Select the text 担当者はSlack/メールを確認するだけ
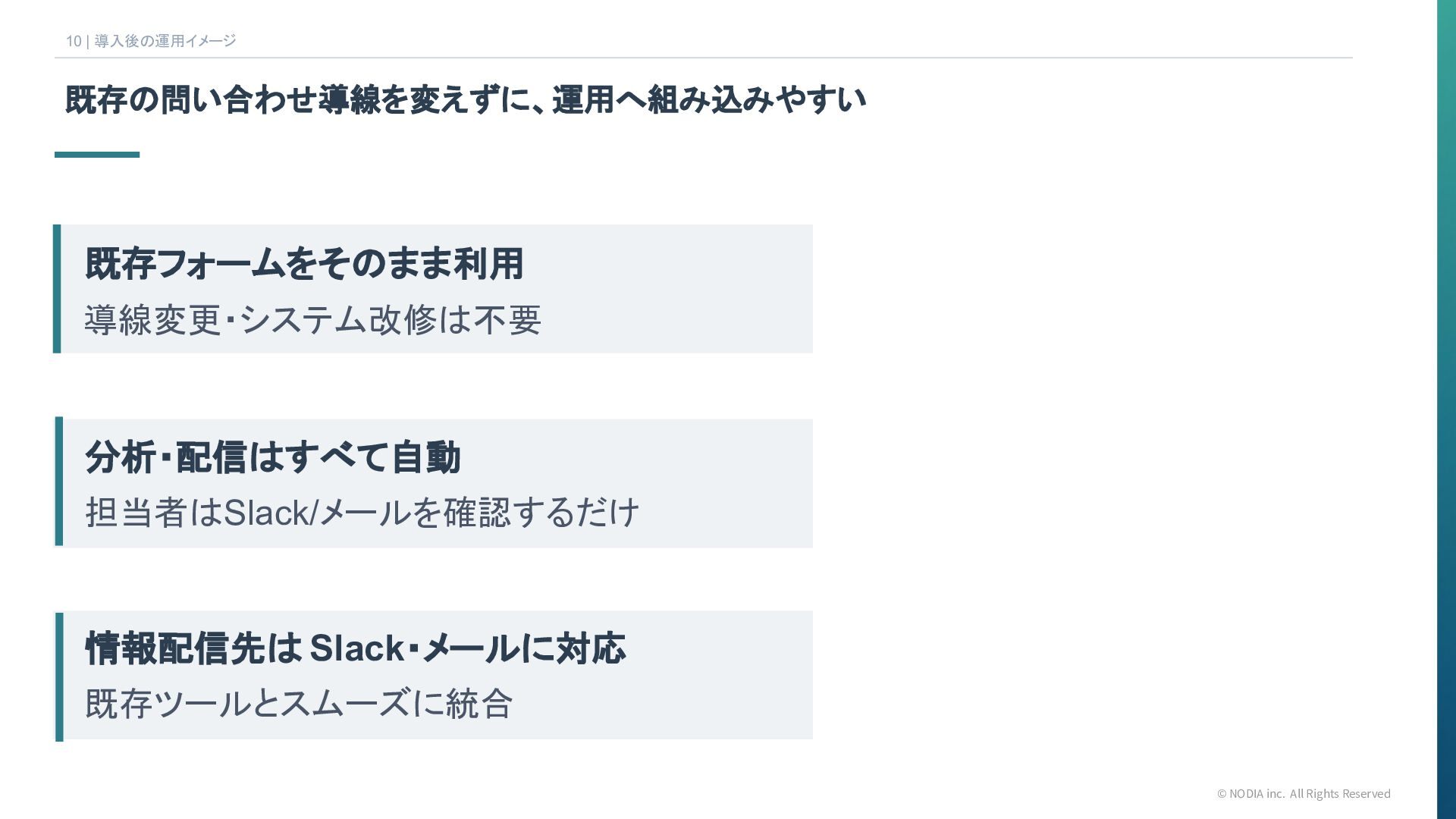 [x=362, y=513]
